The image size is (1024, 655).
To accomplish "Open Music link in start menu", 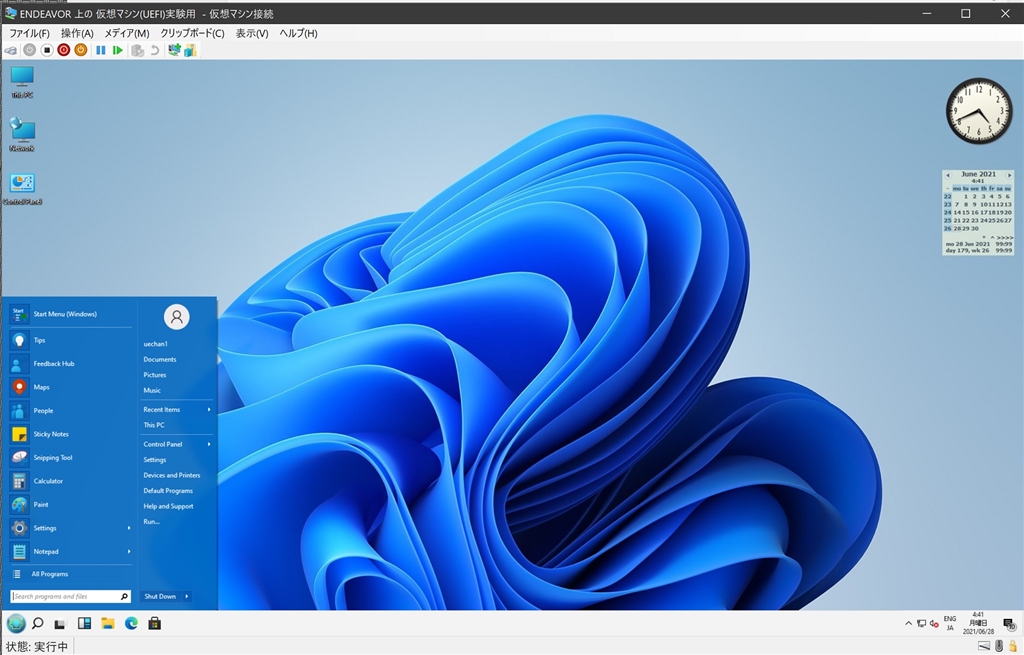I will [152, 391].
